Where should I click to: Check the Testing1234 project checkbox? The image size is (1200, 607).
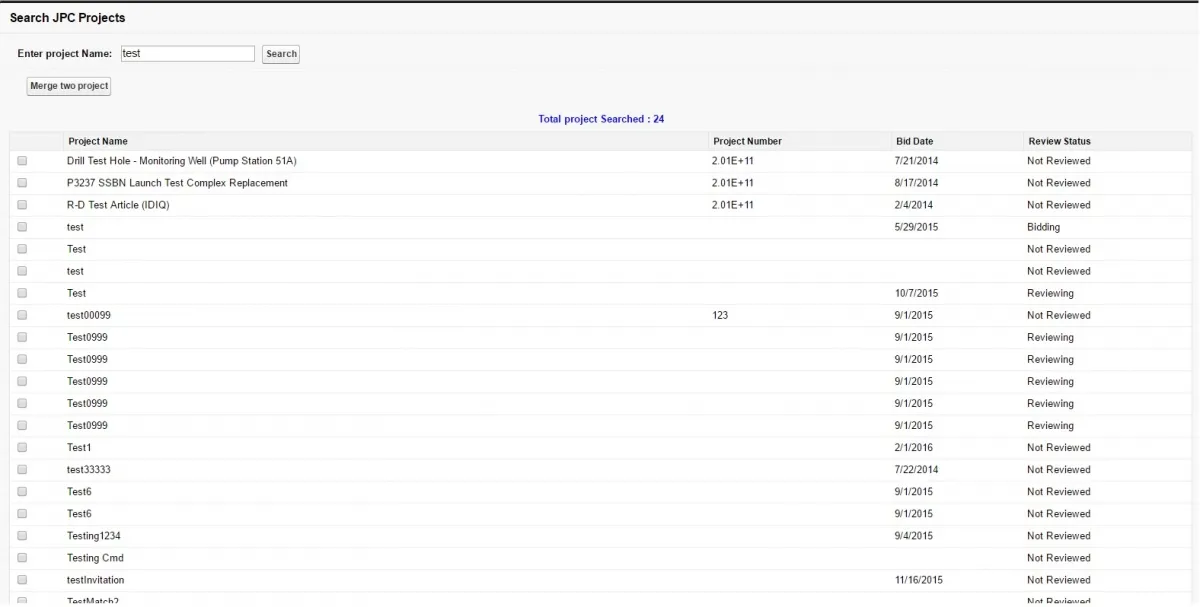click(22, 536)
